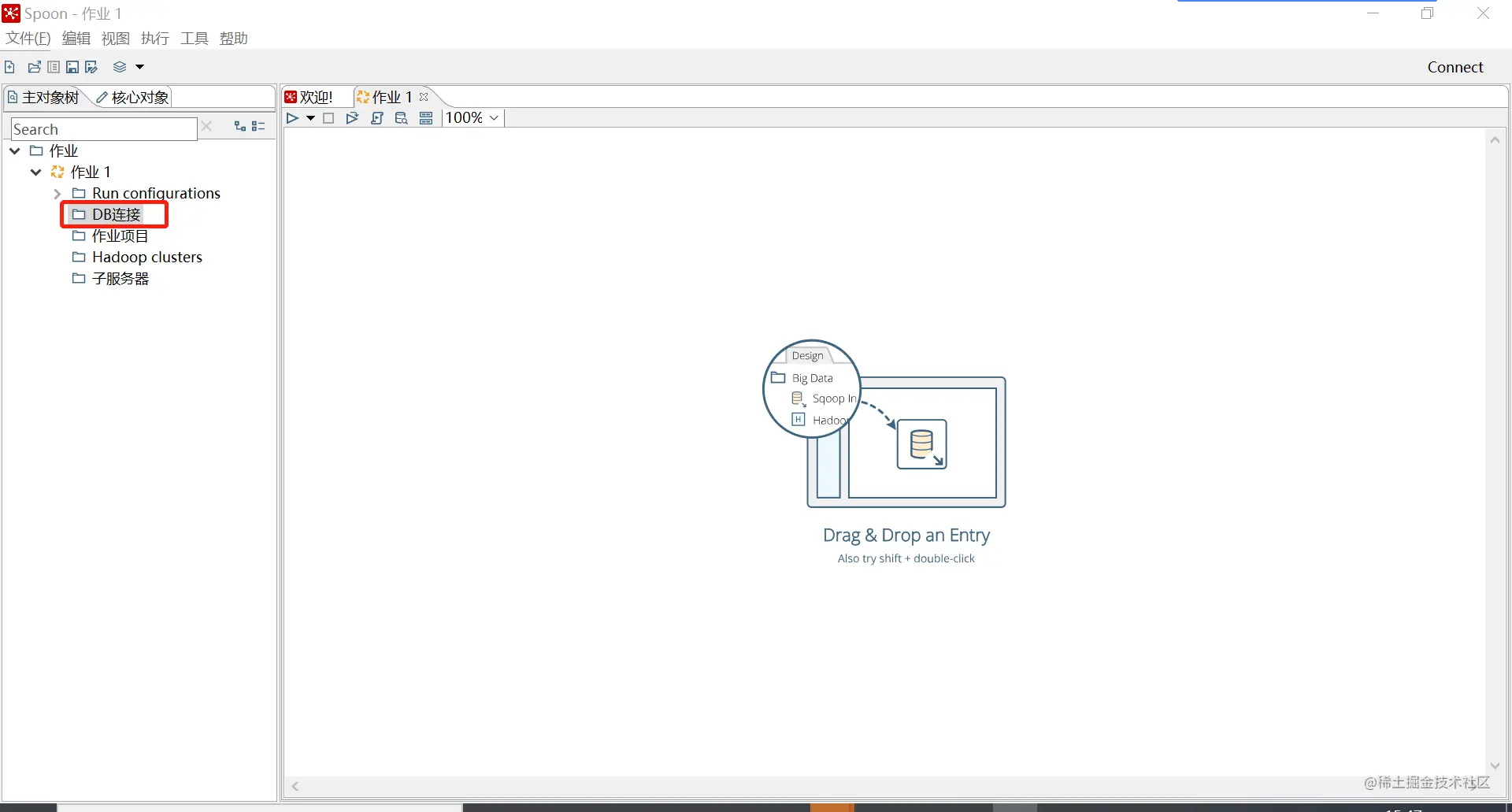This screenshot has height=812, width=1512.
Task: Click the stop job square icon
Action: 328,118
